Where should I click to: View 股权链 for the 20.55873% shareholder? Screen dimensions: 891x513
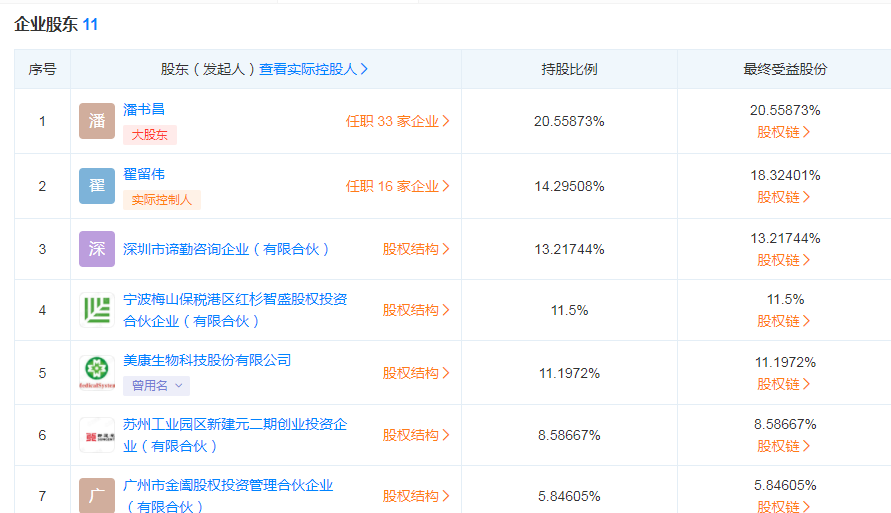[783, 131]
